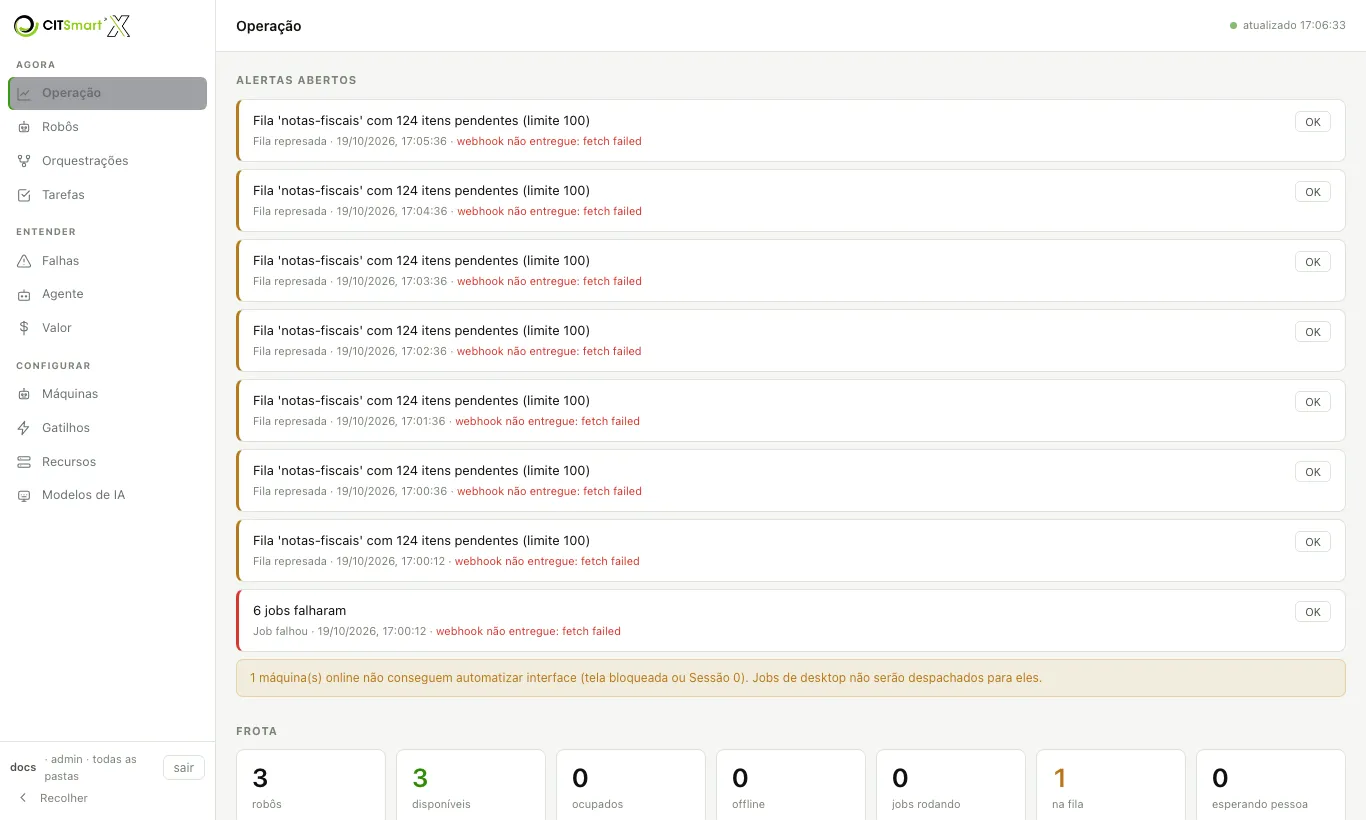Click the Operação chart icon in sidebar

pos(24,93)
